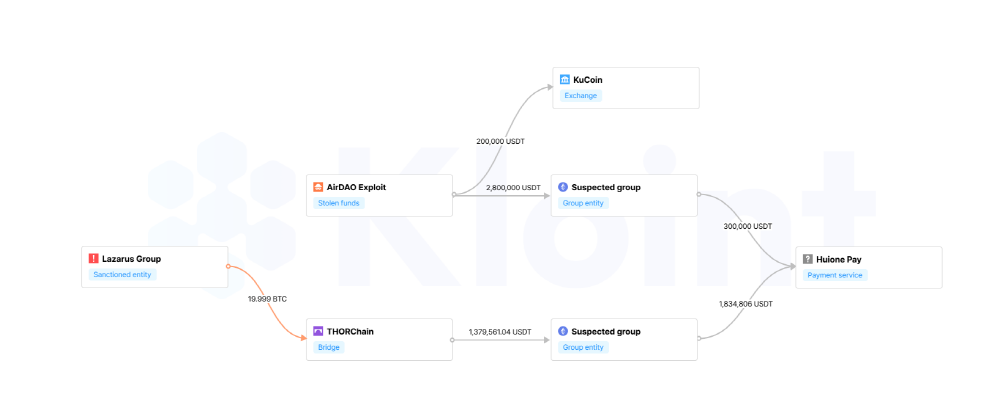Select the Sanctioned entity tag
The image size is (1000, 416).
point(122,275)
